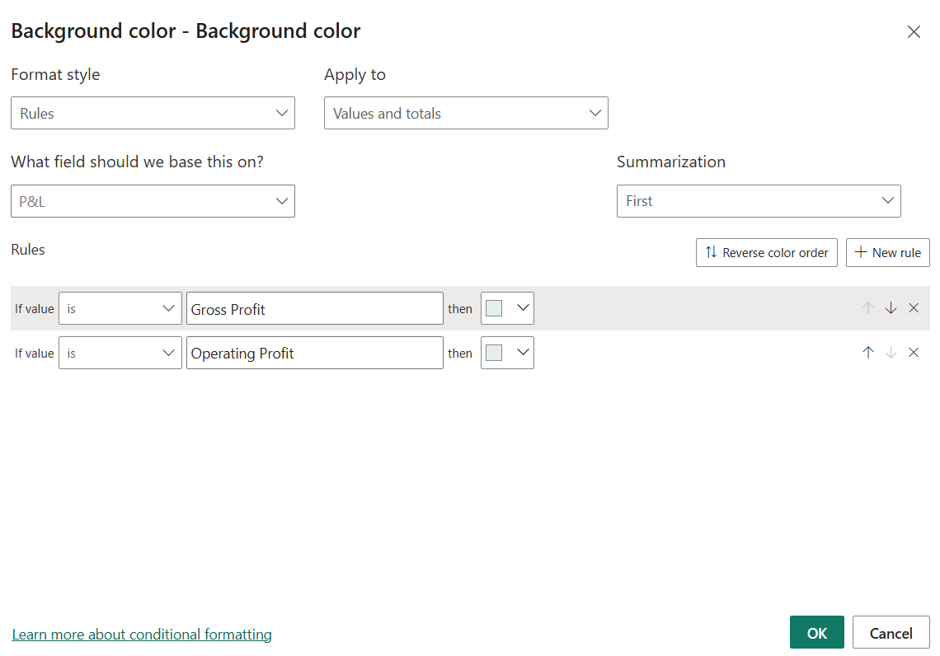Open the 'is' operator dropdown for Gross Profit rule
The width and height of the screenshot is (940, 656).
click(120, 308)
